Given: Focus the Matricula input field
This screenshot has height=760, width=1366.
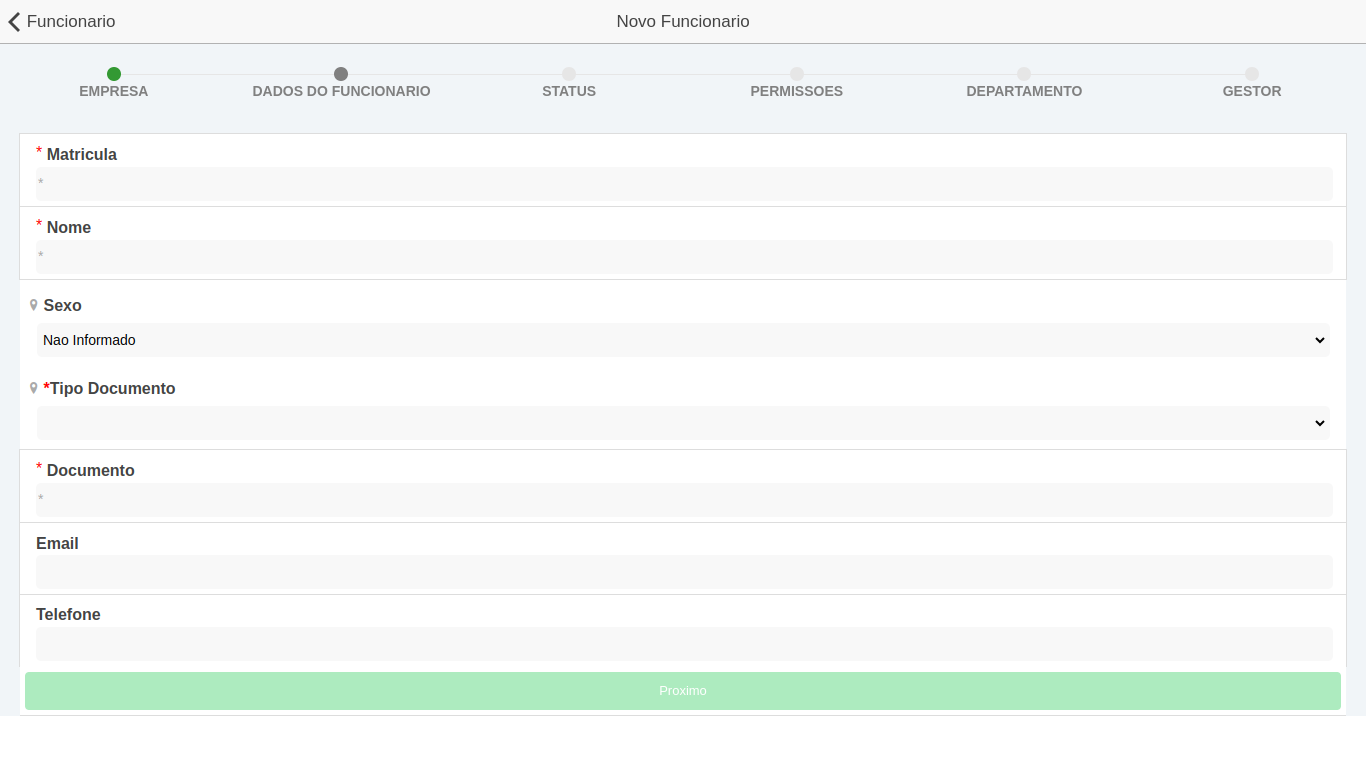Looking at the screenshot, I should click(683, 183).
